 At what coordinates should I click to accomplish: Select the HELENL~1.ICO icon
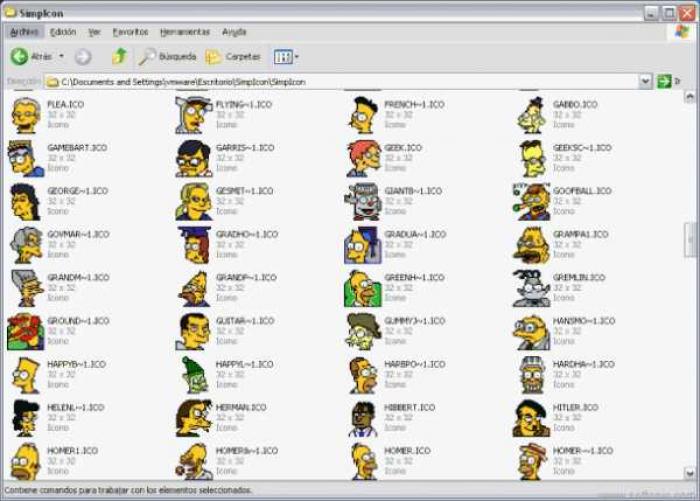click(x=26, y=418)
